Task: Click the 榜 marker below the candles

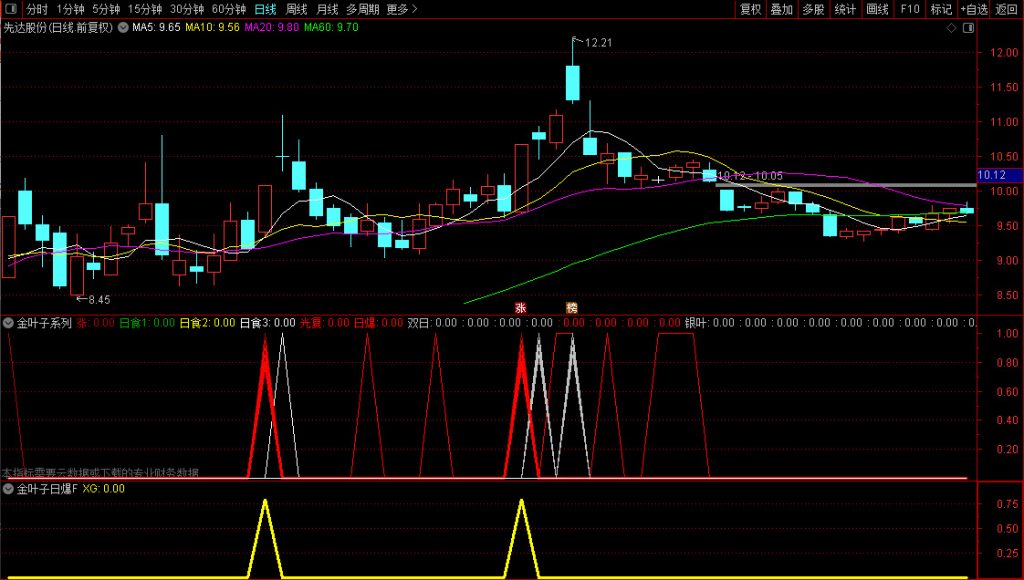Action: coord(571,307)
